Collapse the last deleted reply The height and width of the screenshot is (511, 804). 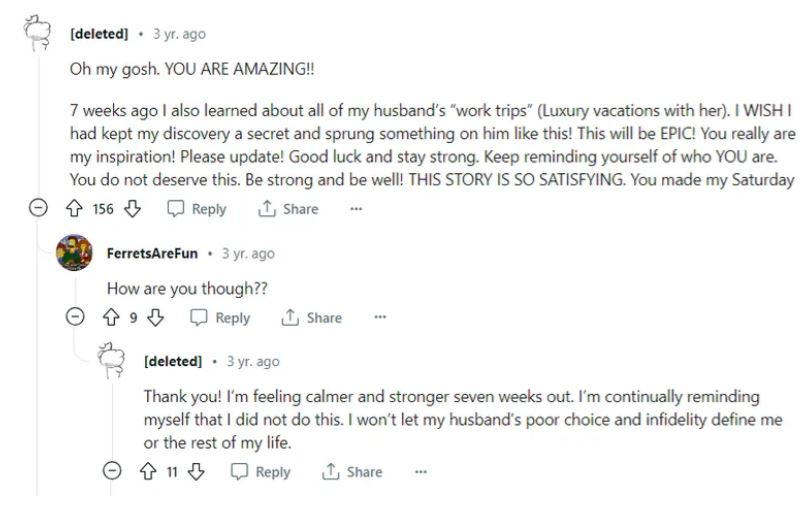click(x=113, y=472)
